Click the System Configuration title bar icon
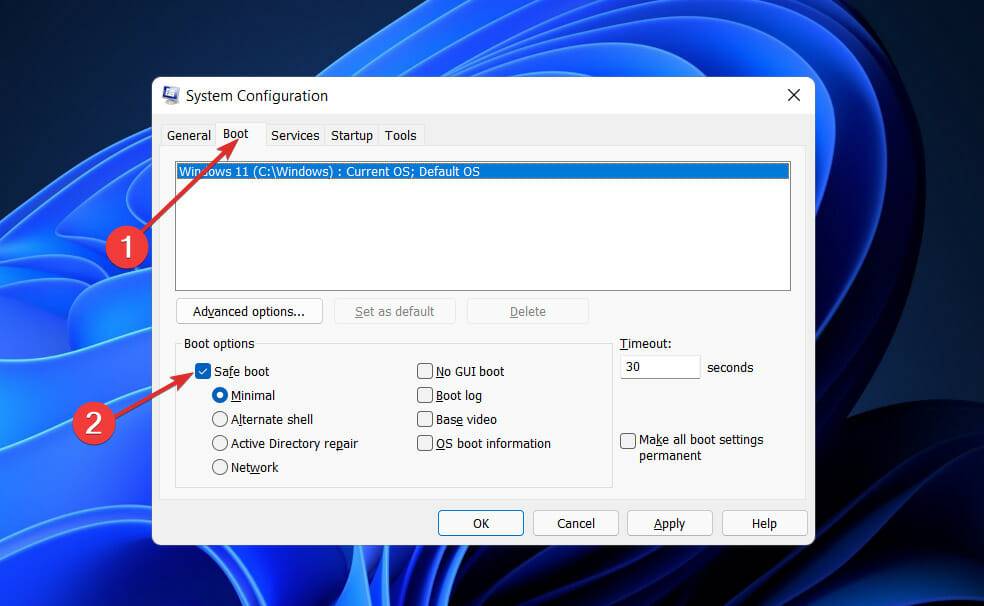The height and width of the screenshot is (606, 984). pos(171,96)
